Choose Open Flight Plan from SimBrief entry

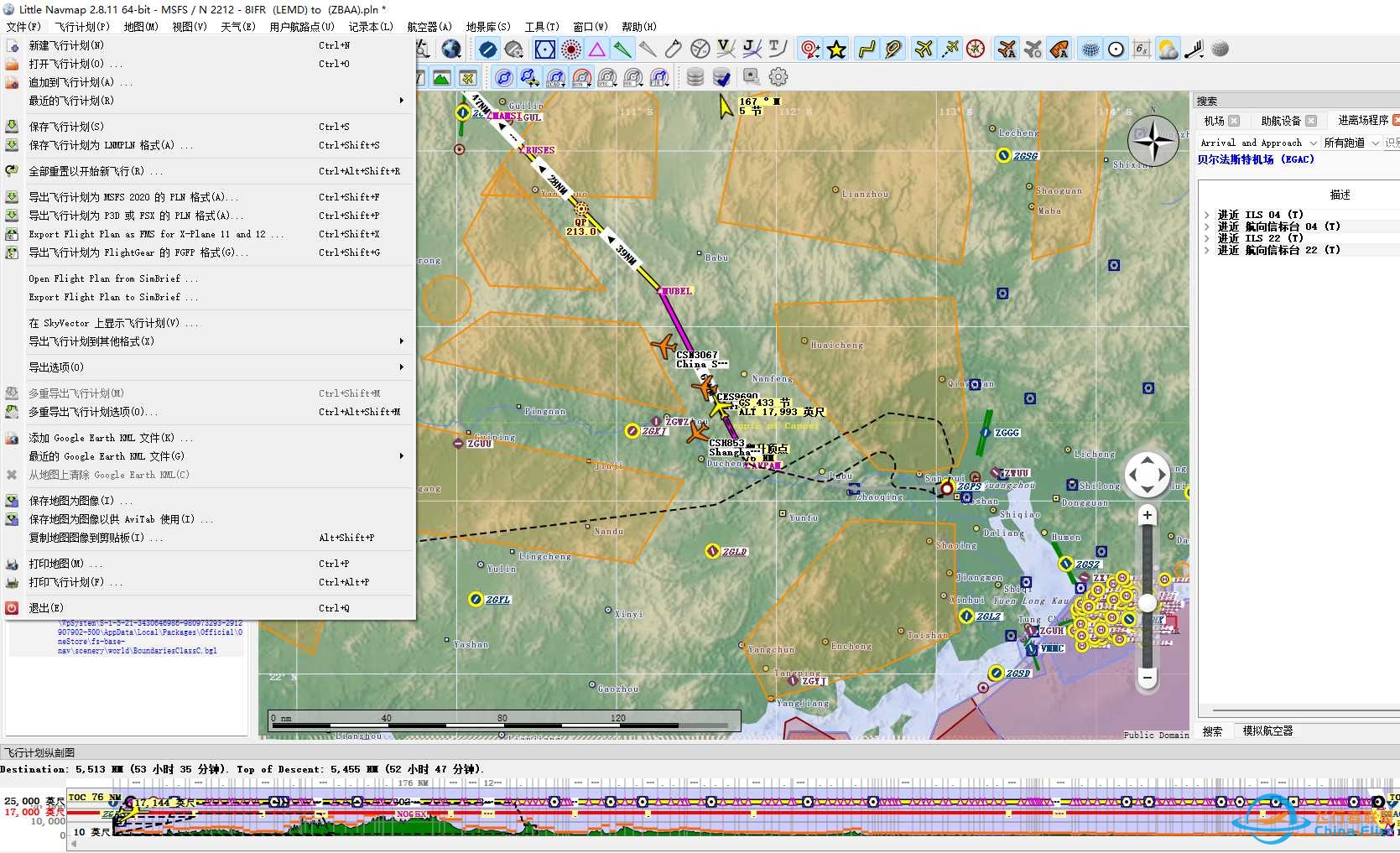click(x=208, y=278)
